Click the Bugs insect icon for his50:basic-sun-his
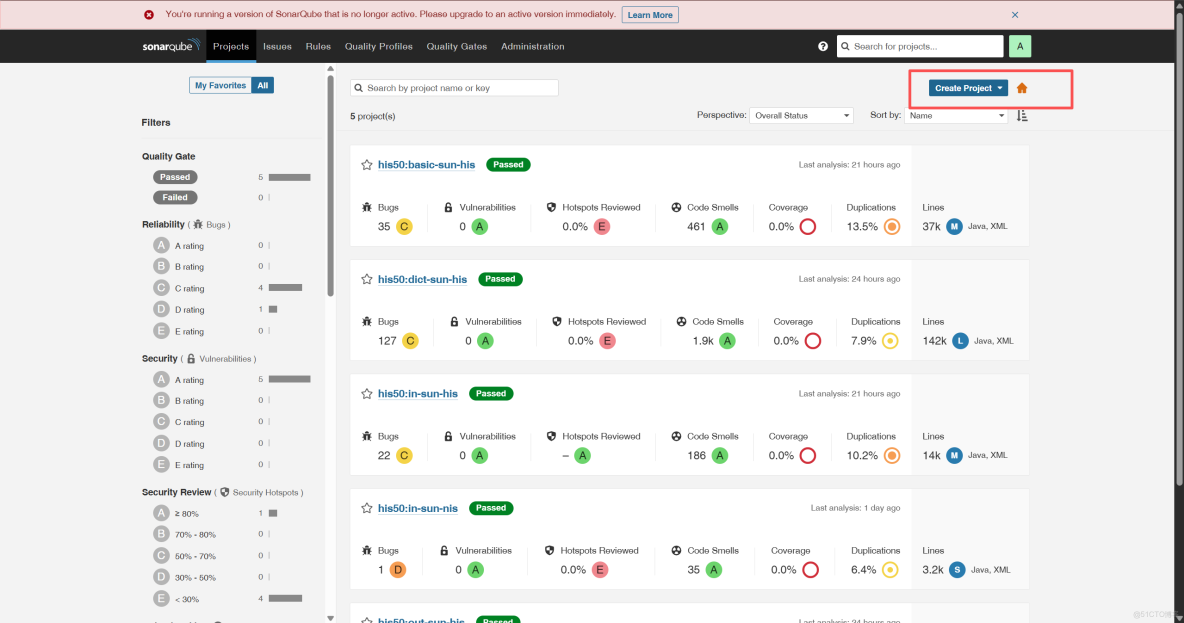 367,207
